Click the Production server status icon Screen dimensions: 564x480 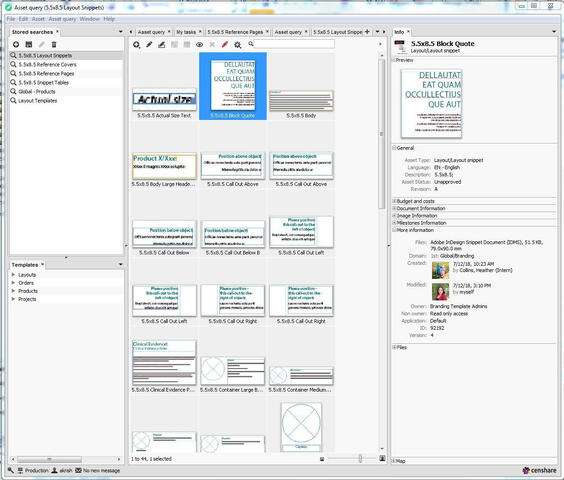click(21, 470)
